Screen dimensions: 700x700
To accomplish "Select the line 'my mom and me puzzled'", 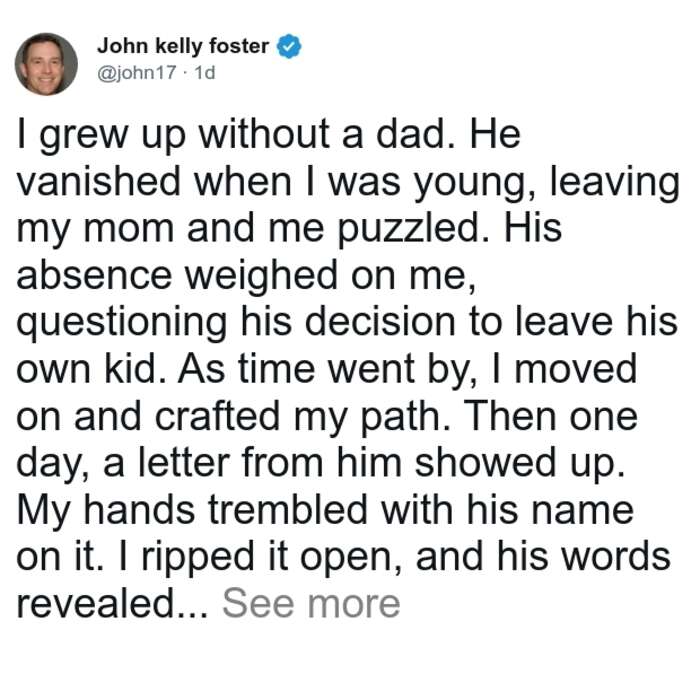I will [248, 229].
